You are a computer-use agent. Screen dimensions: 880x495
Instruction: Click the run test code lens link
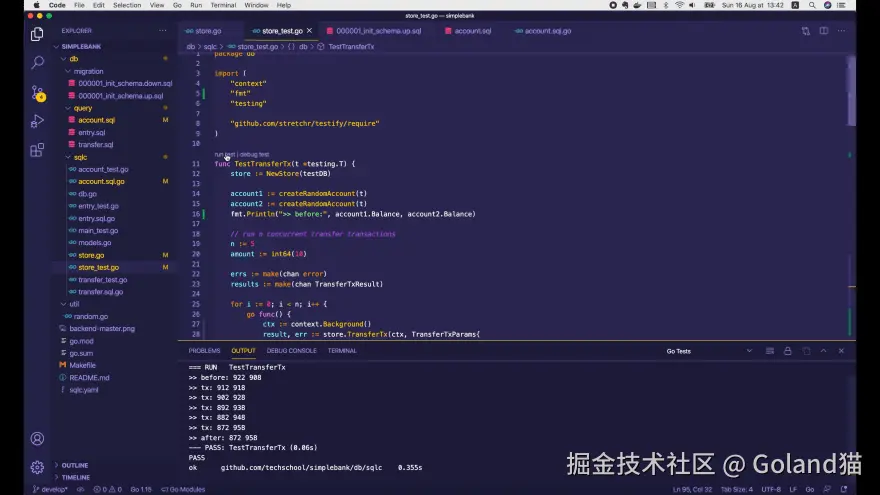pyautogui.click(x=224, y=154)
